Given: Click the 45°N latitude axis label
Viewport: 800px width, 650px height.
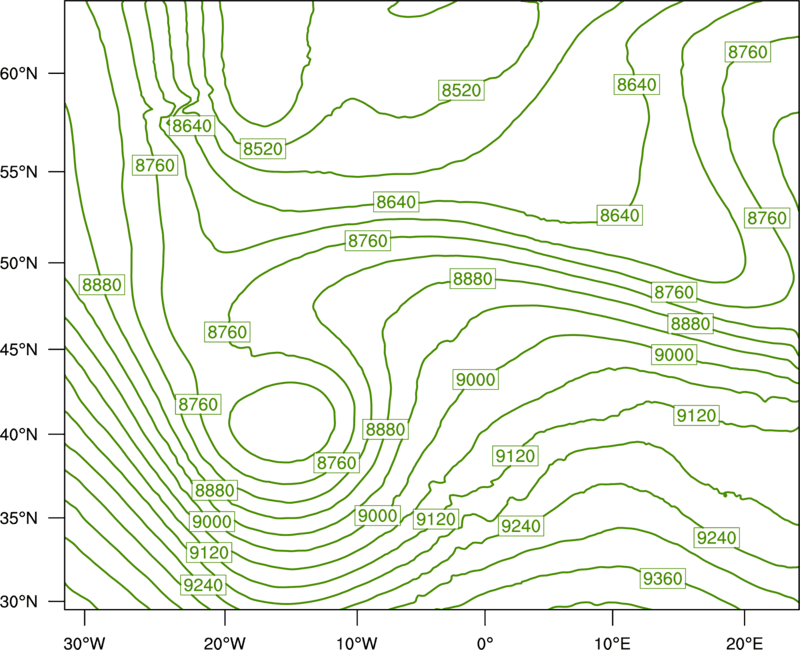Looking at the screenshot, I should tap(19, 349).
